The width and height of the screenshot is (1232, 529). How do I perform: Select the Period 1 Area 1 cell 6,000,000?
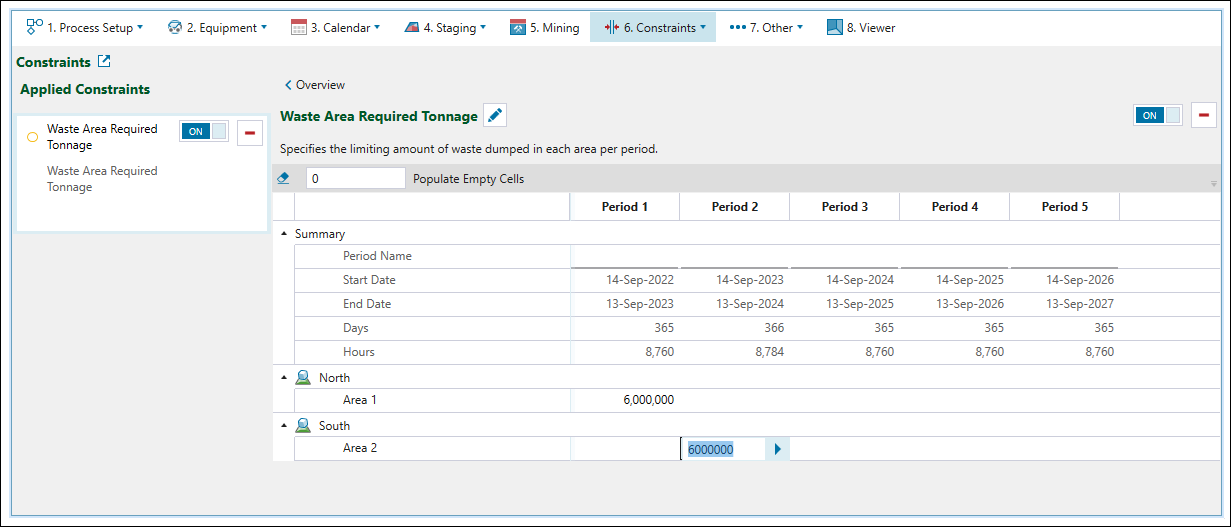[625, 400]
